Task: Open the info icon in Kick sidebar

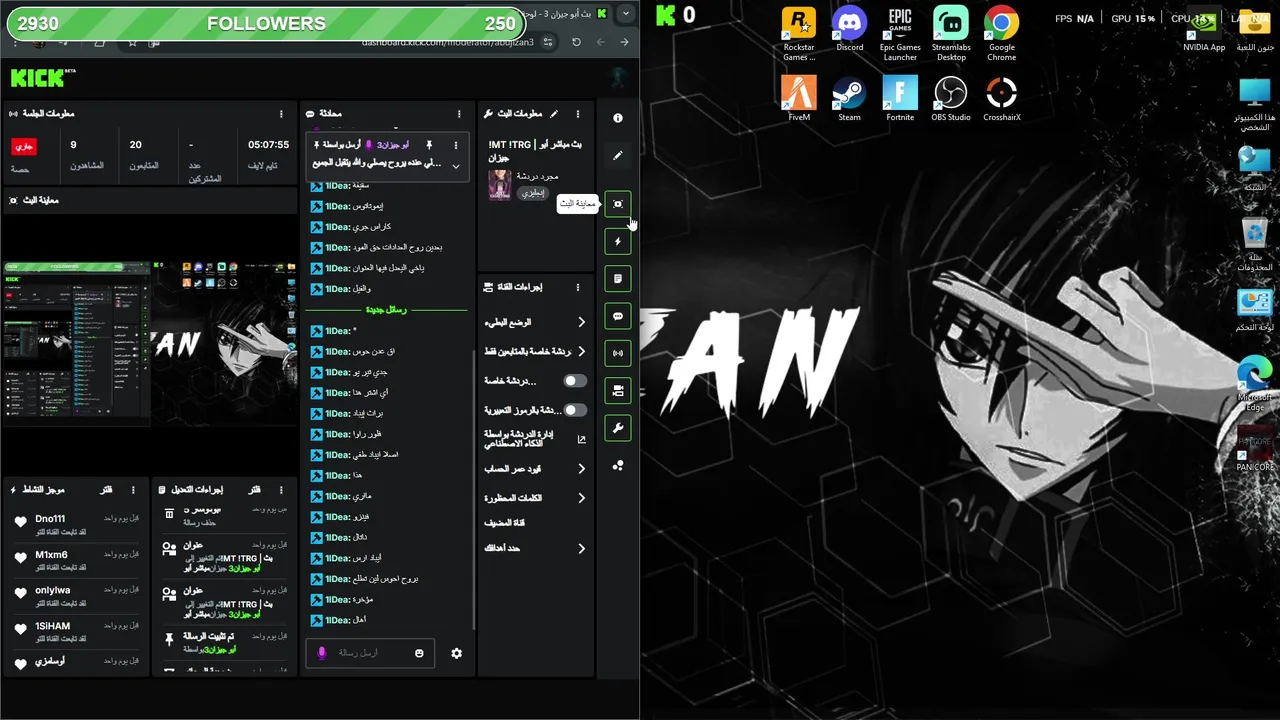Action: click(x=618, y=118)
